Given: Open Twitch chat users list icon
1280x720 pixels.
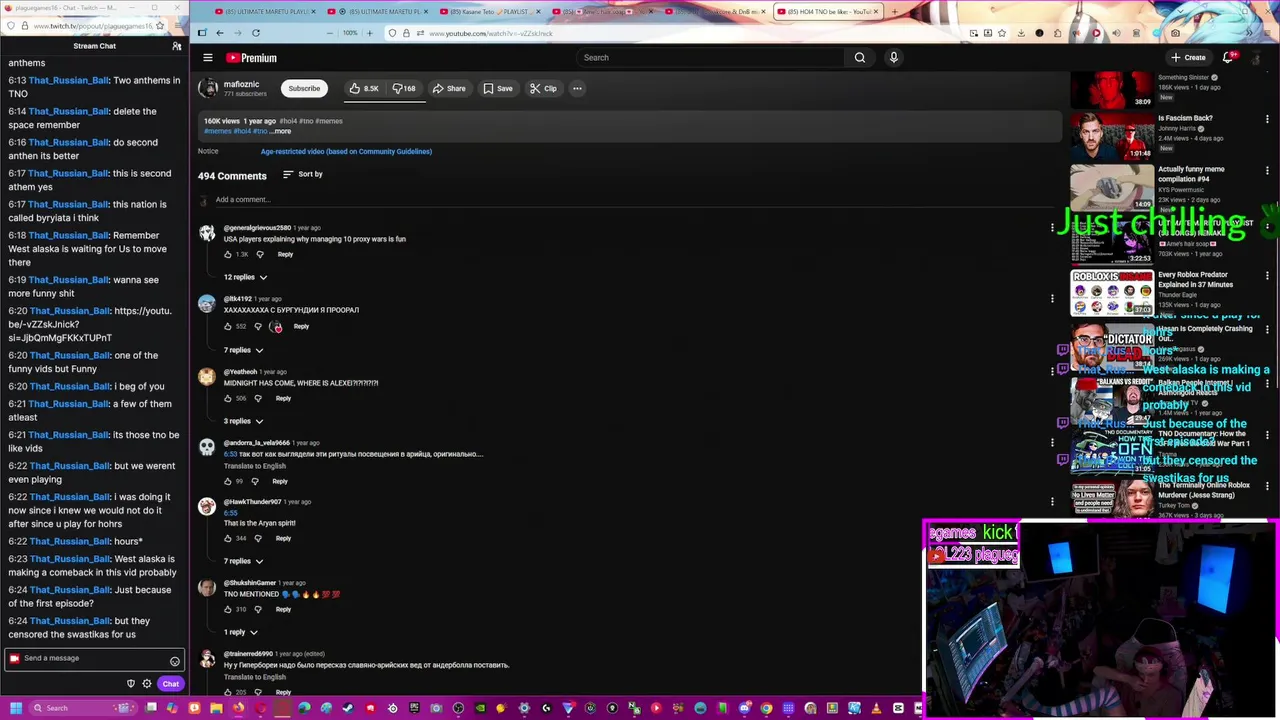Looking at the screenshot, I should coord(176,46).
